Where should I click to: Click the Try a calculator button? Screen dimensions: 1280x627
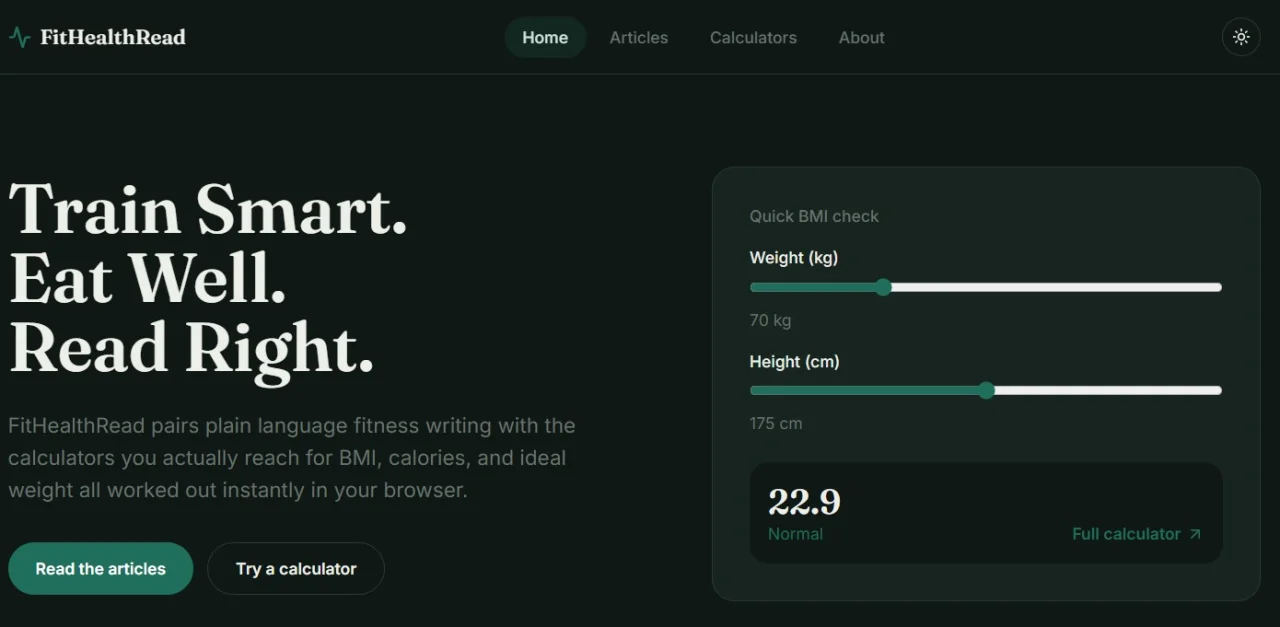tap(296, 568)
